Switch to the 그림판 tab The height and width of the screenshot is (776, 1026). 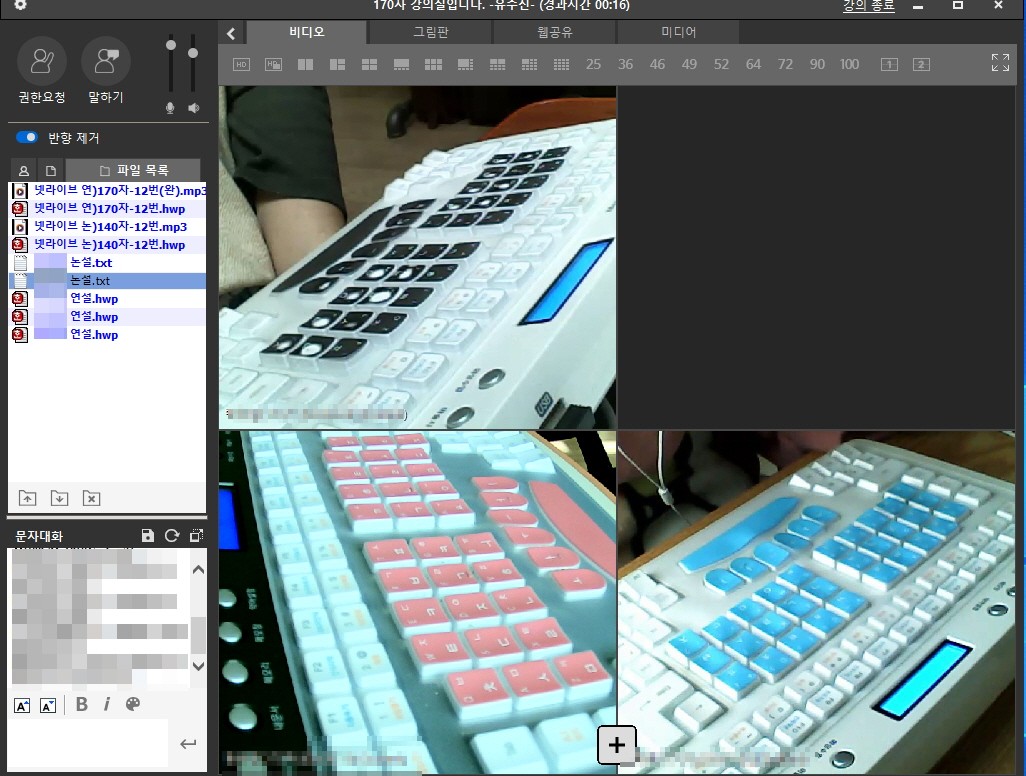point(431,32)
